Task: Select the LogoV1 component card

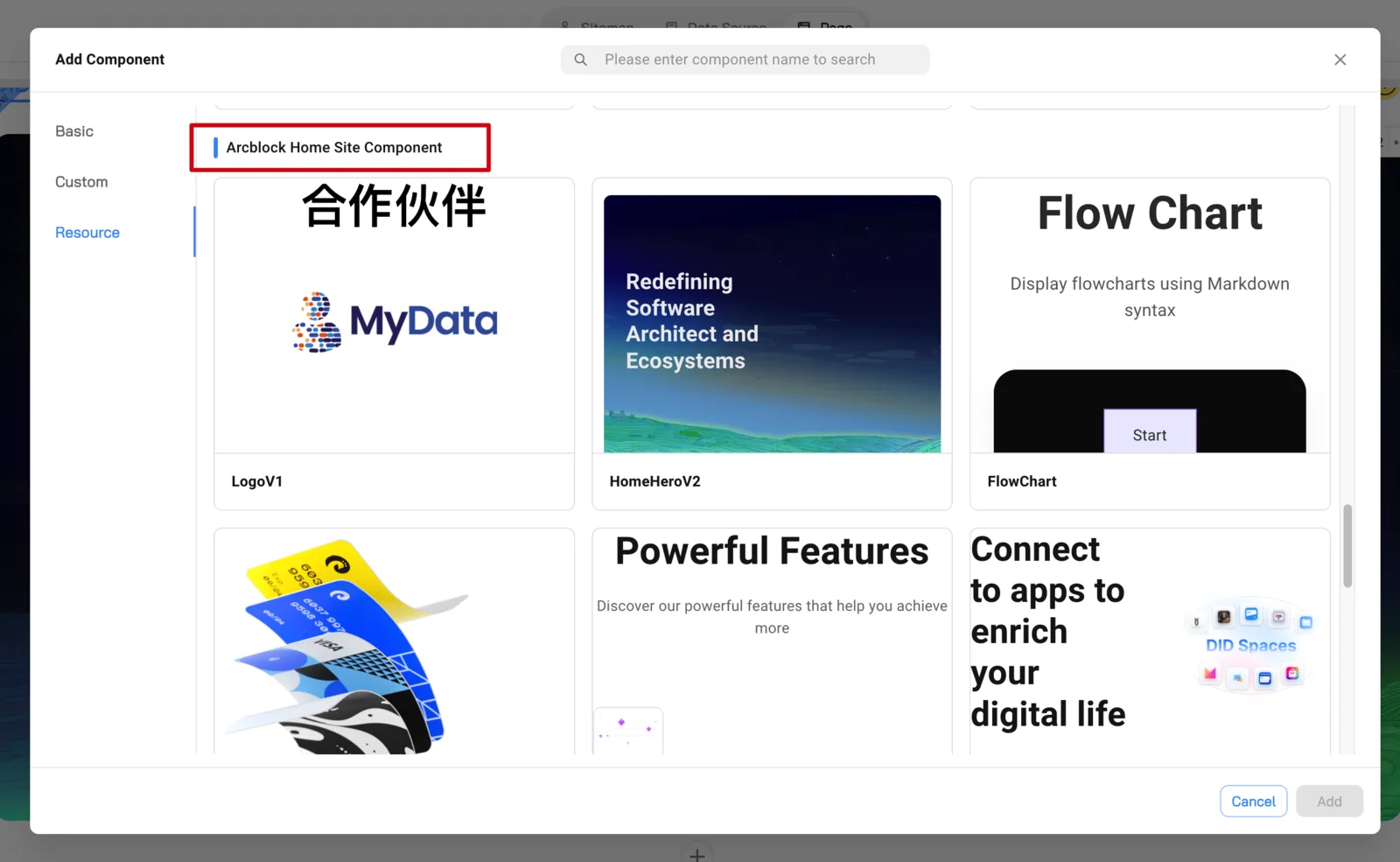Action: point(394,344)
